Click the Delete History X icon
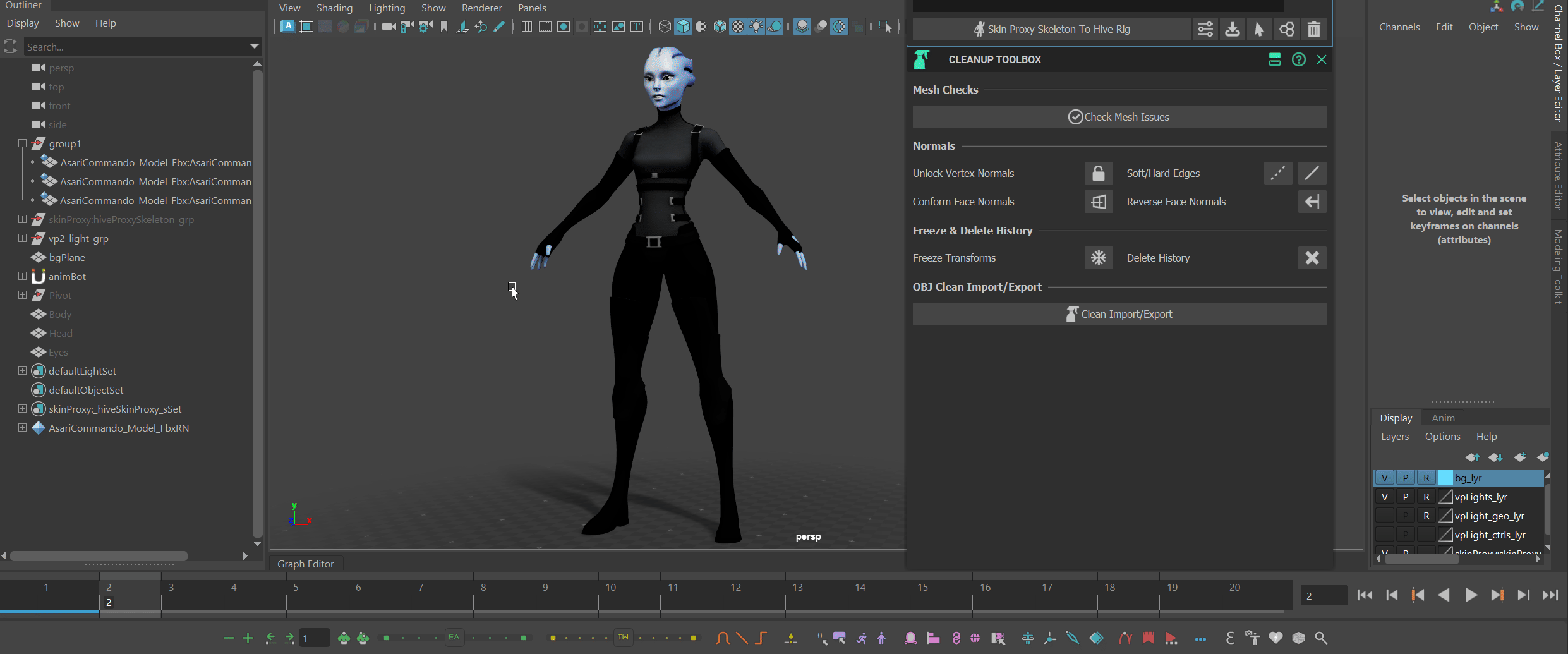This screenshot has width=1568, height=654. pos(1312,258)
